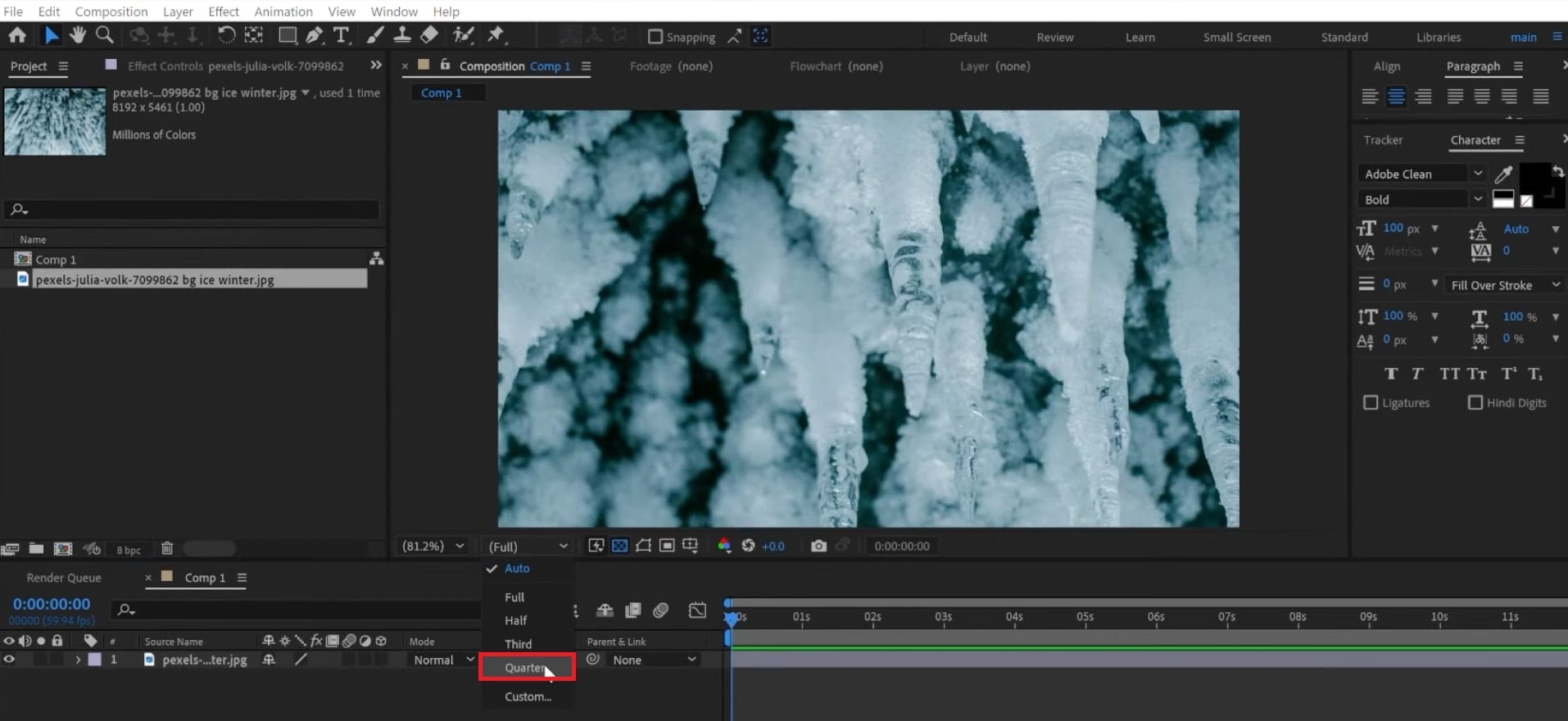This screenshot has height=721, width=1568.
Task: Pick a color with the eyedropper
Action: [1503, 174]
